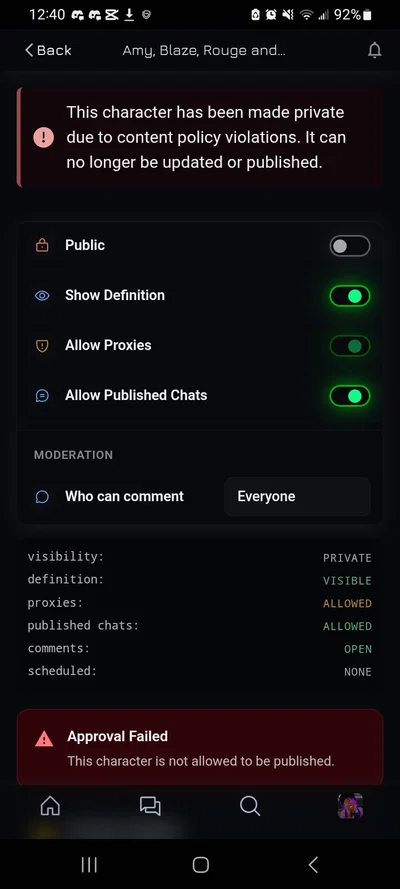The width and height of the screenshot is (400, 889).
Task: Open the Home tab icon
Action: [x=50, y=805]
